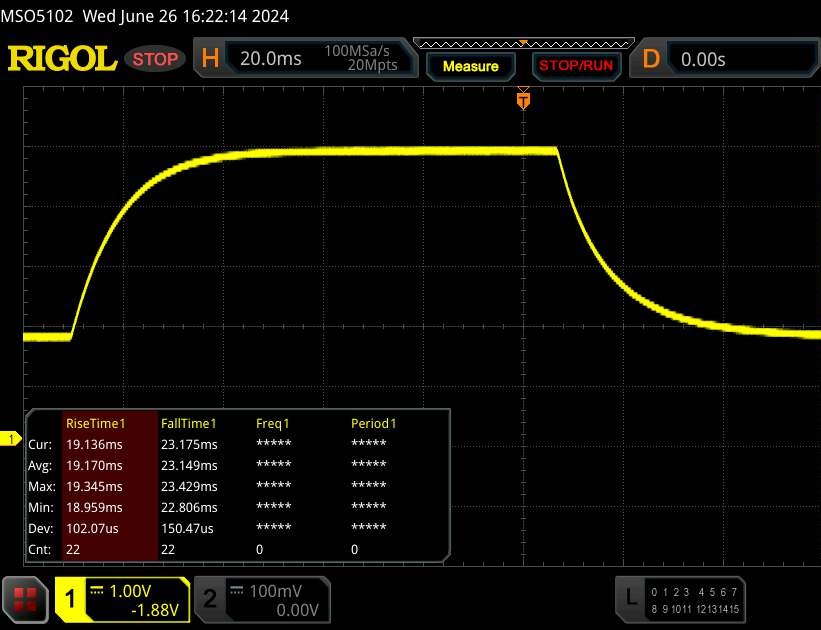Select the RiseTime1 measurement column header
The height and width of the screenshot is (630, 821).
click(x=96, y=423)
